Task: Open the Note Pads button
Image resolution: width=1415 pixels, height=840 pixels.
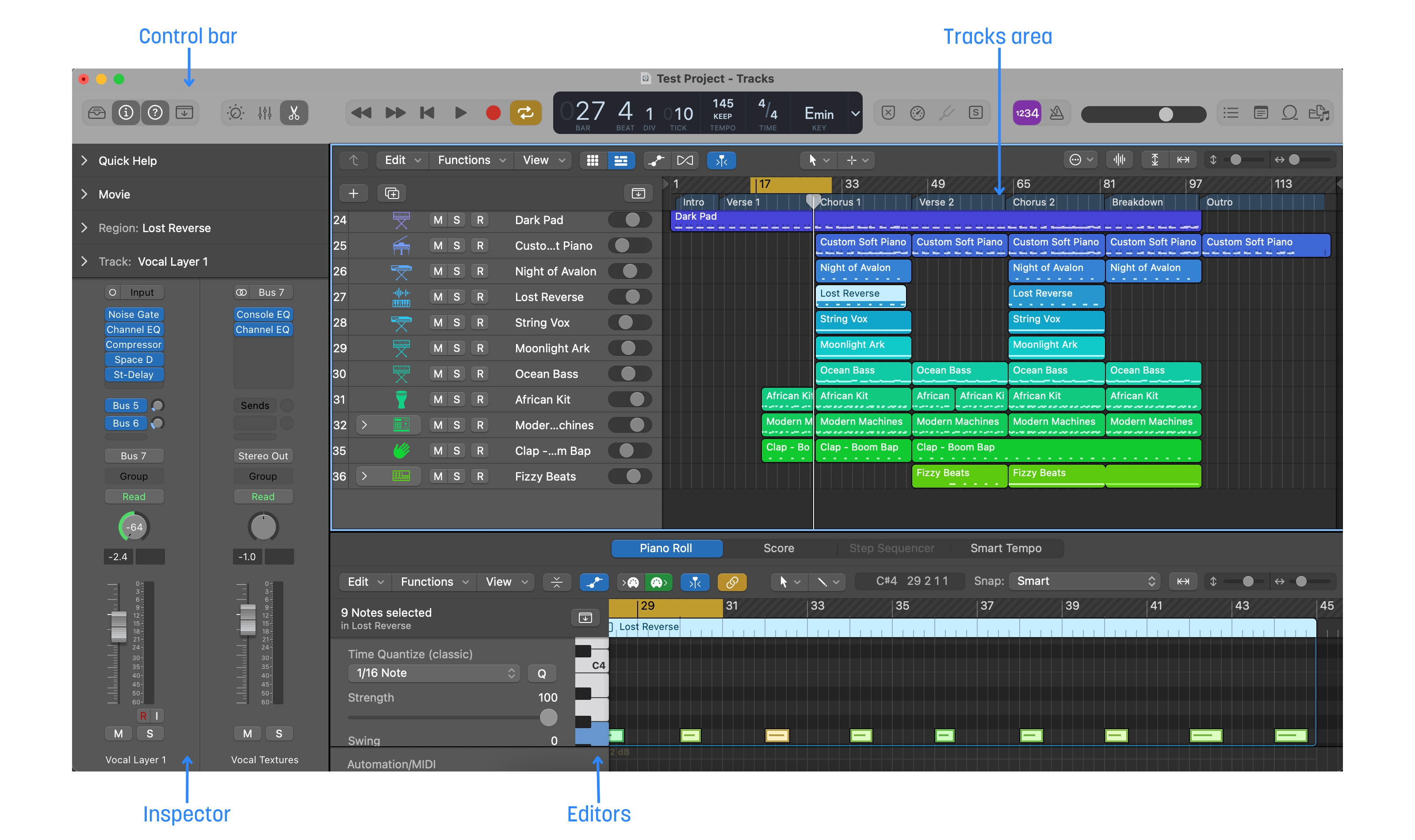Action: tap(1261, 113)
